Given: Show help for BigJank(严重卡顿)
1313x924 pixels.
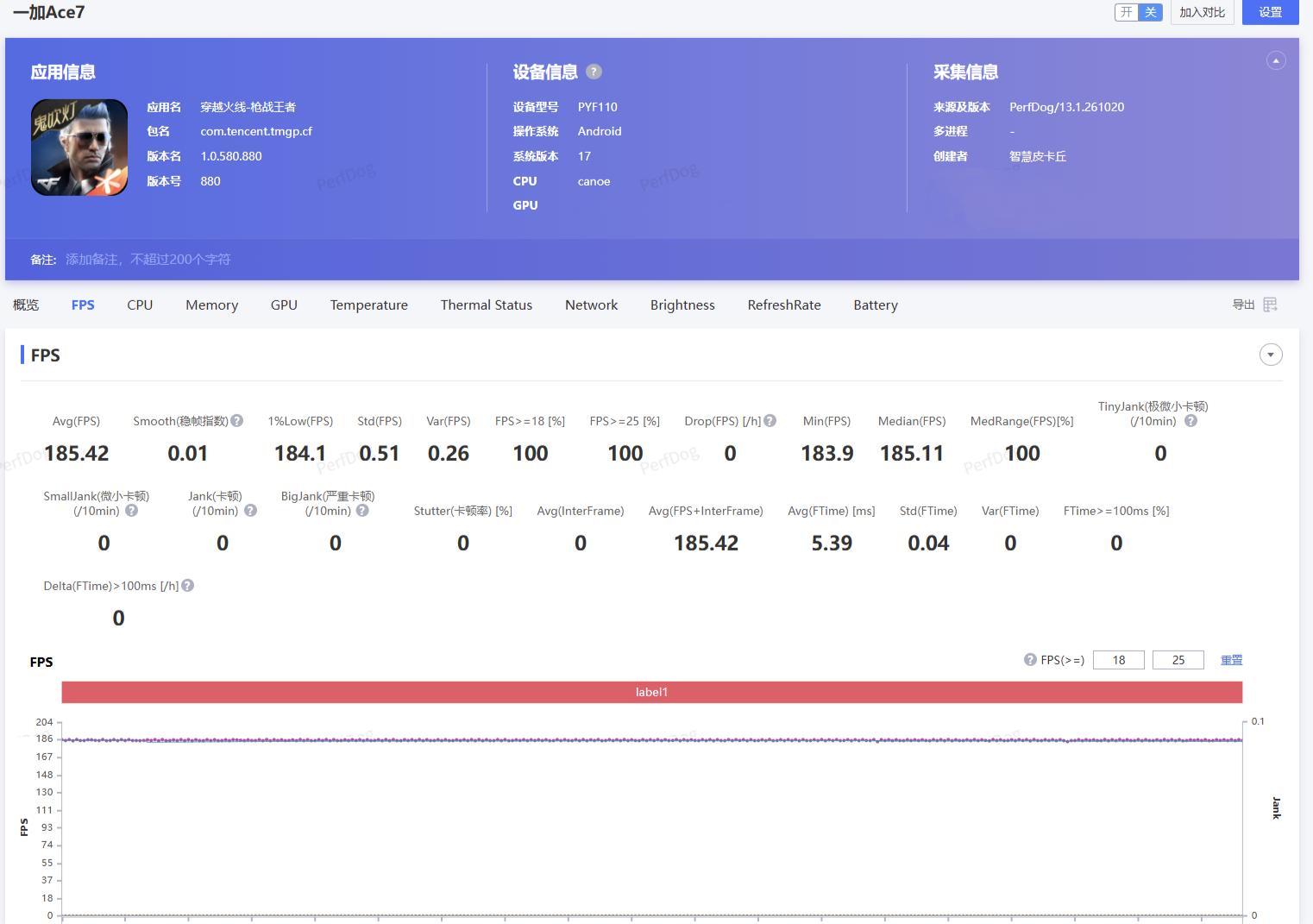Looking at the screenshot, I should 362,511.
